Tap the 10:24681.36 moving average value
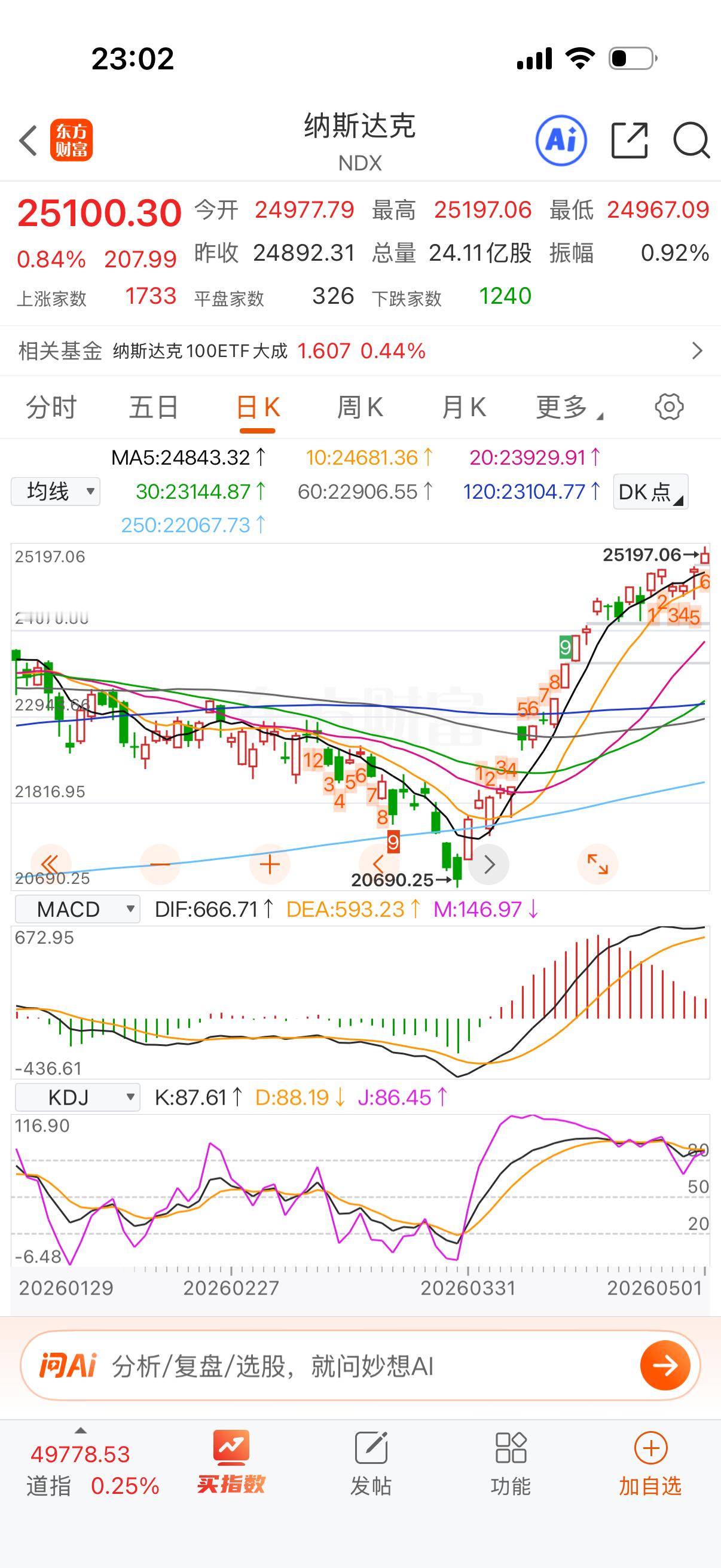This screenshot has width=721, height=1568. pyautogui.click(x=369, y=457)
